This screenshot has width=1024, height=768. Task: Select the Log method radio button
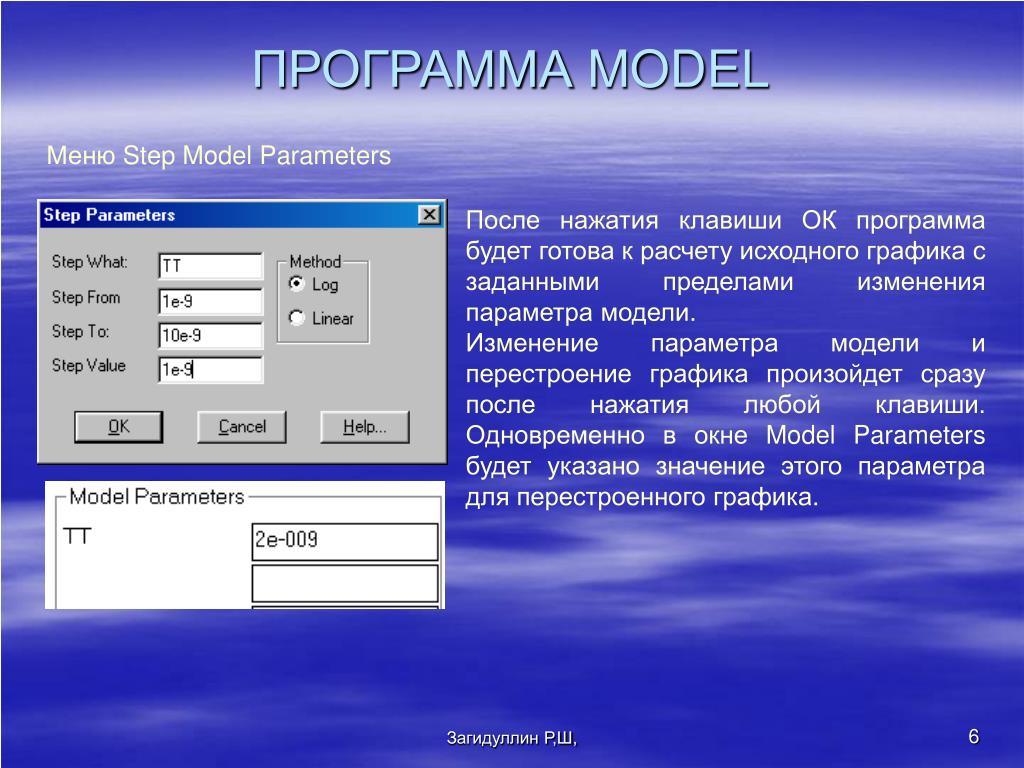click(x=297, y=284)
